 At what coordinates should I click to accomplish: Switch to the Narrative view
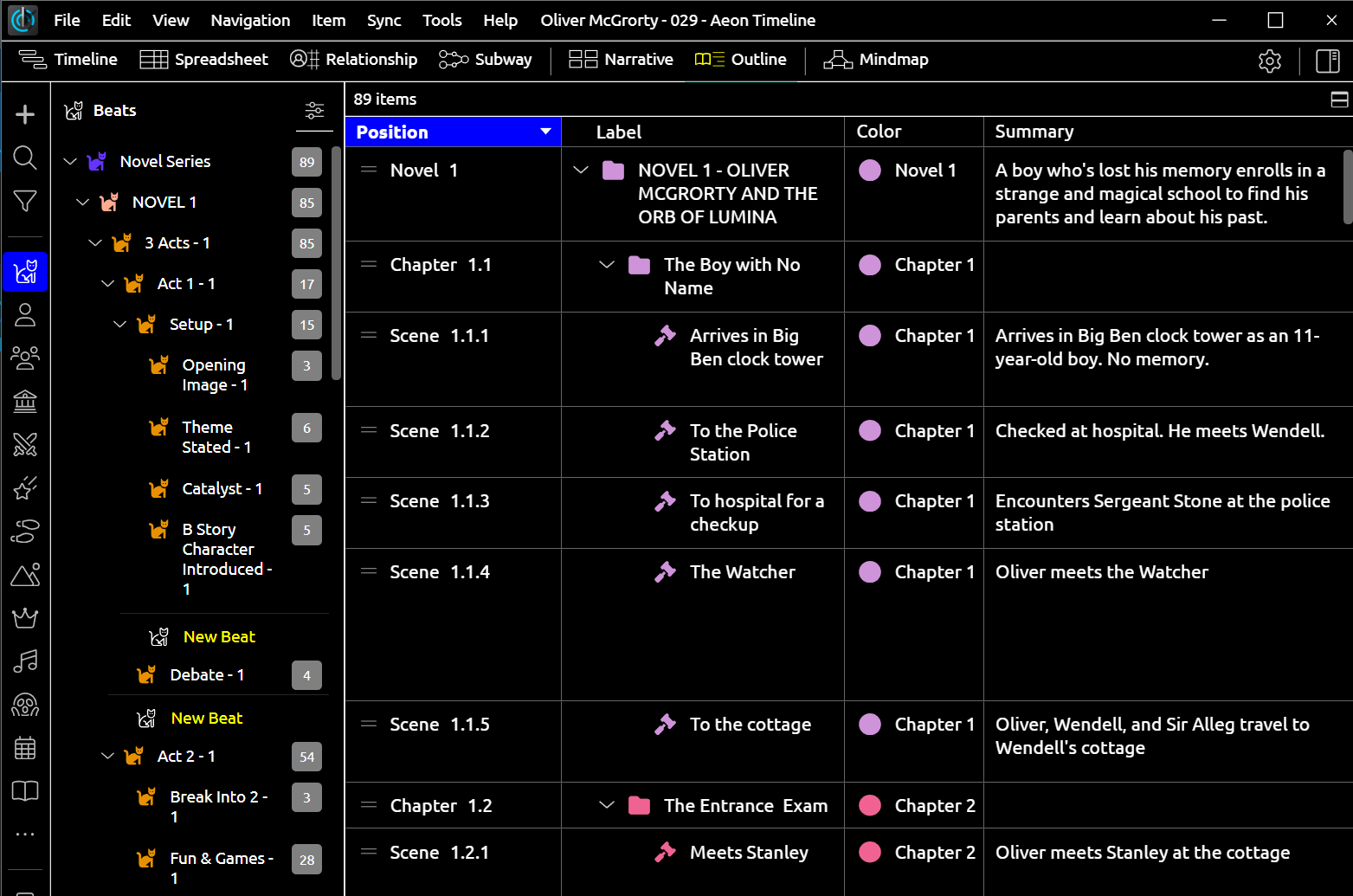(x=621, y=60)
